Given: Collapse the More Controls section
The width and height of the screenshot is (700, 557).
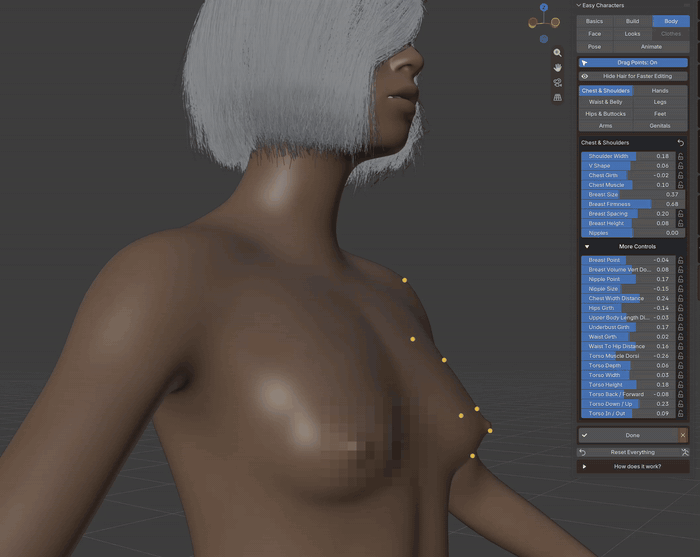Looking at the screenshot, I should coord(633,246).
